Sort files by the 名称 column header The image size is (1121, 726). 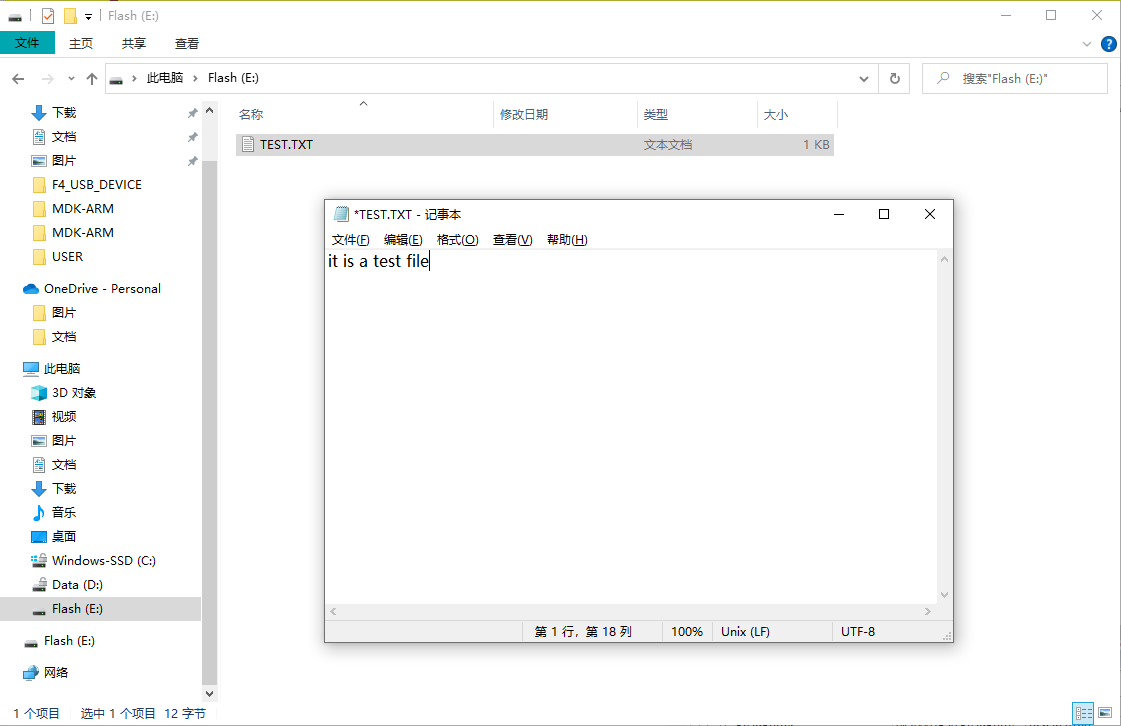coord(365,114)
